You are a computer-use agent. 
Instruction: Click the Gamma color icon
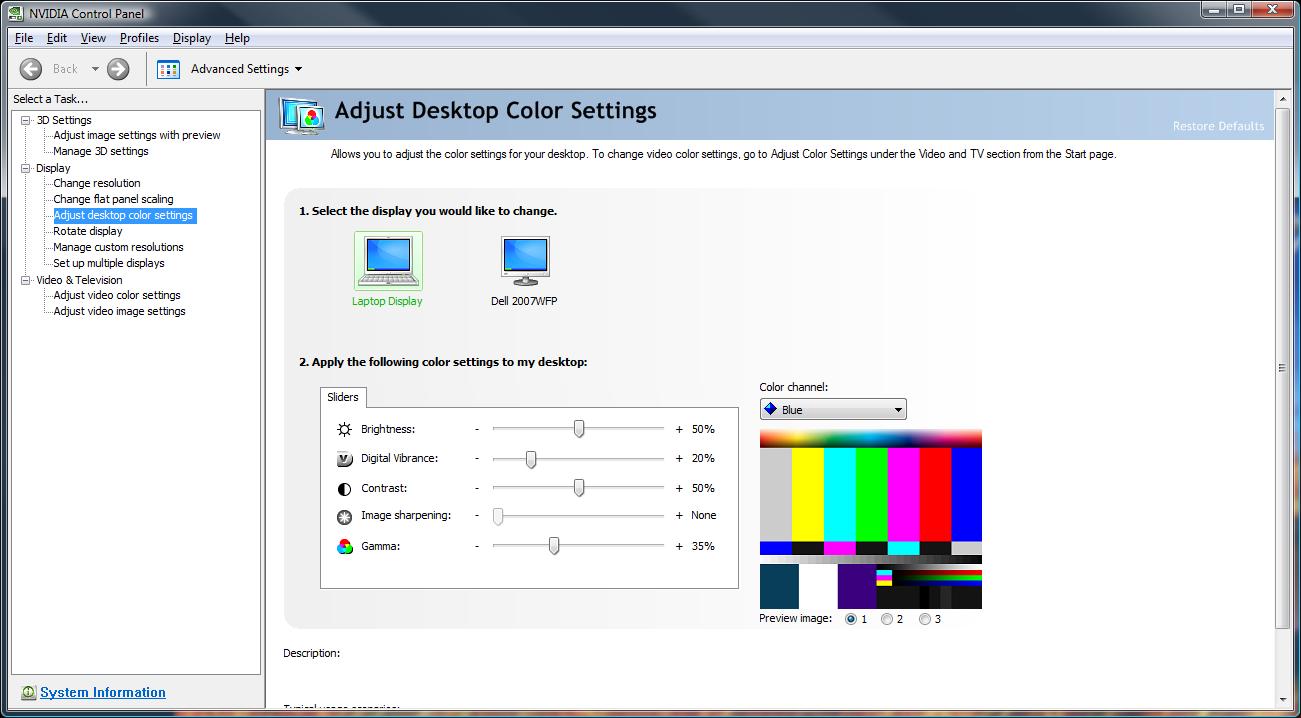coord(345,547)
